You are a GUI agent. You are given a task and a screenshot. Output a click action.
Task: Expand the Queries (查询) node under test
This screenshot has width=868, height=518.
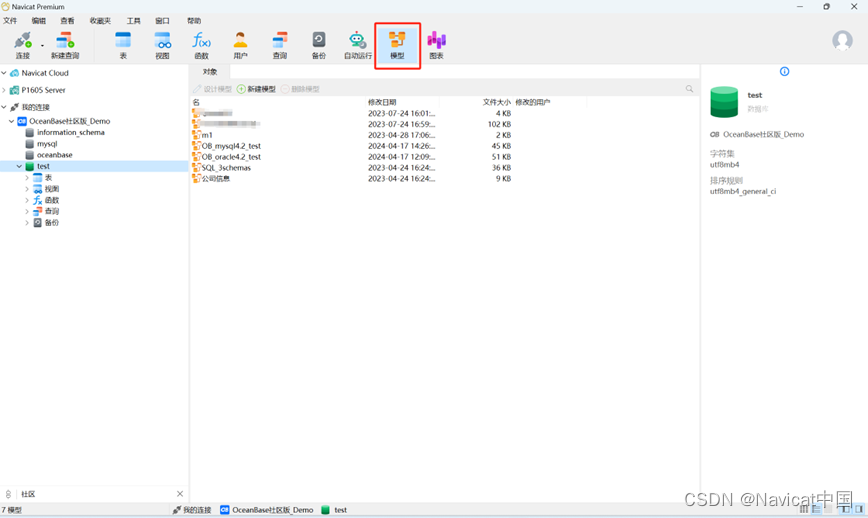[x=27, y=211]
